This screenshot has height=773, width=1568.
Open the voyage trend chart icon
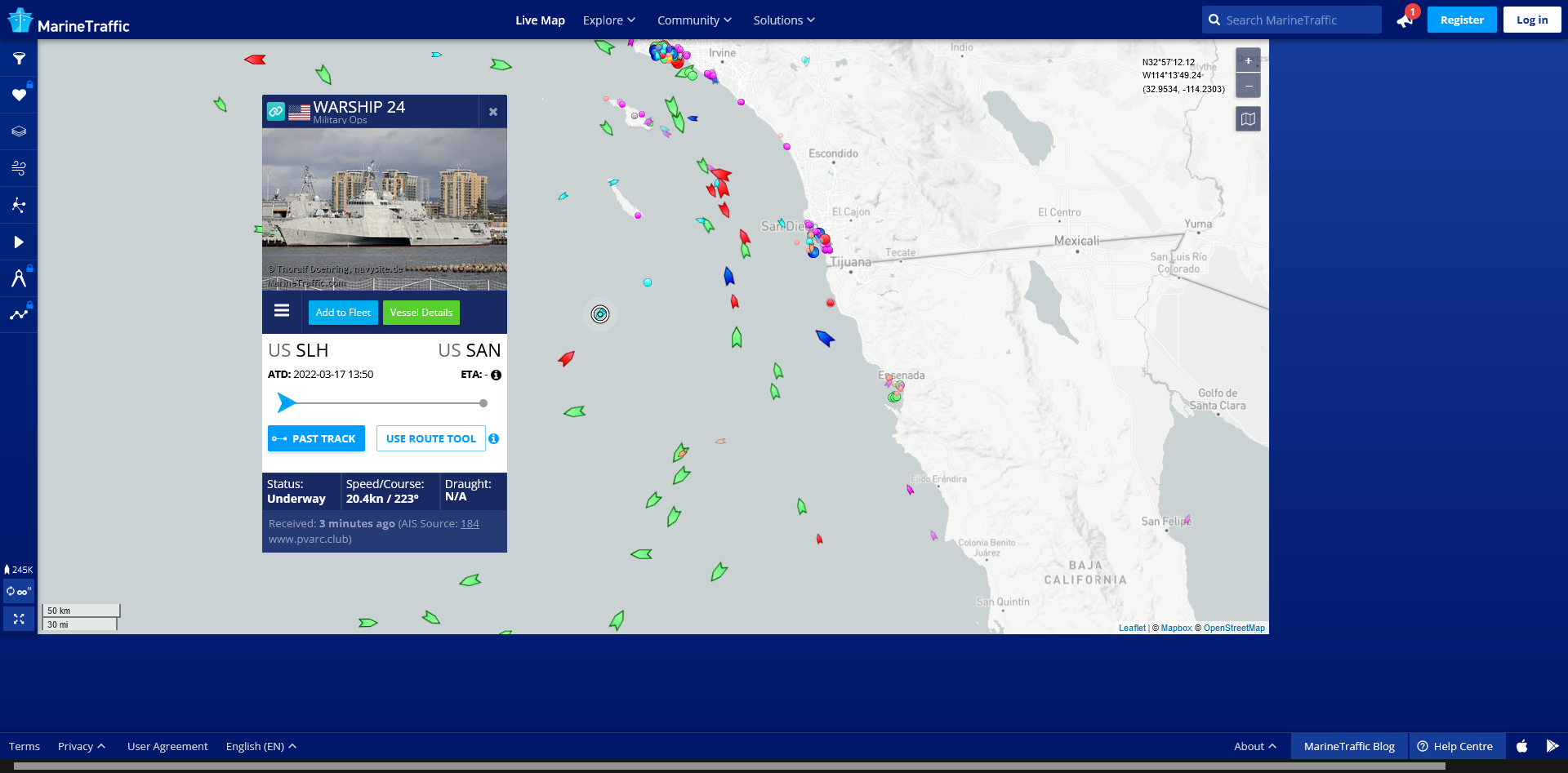coord(19,314)
